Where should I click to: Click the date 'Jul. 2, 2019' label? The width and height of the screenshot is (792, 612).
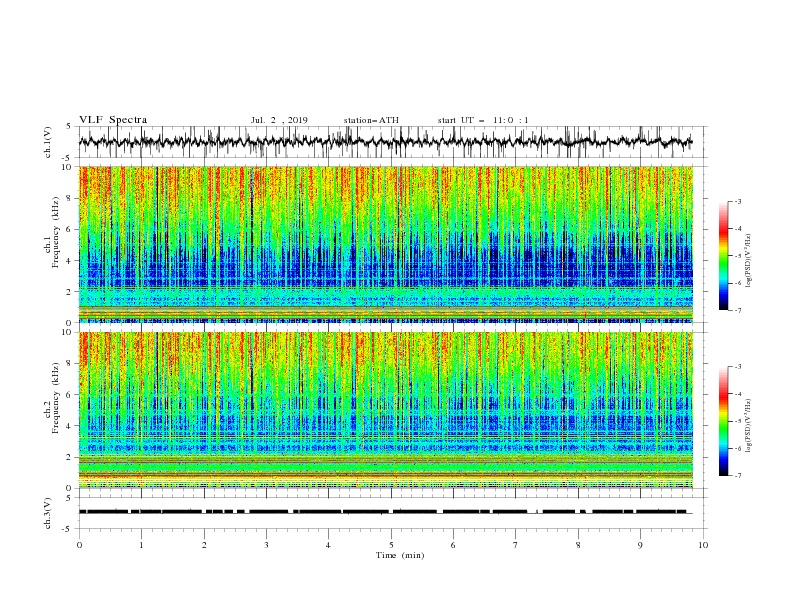[279, 120]
